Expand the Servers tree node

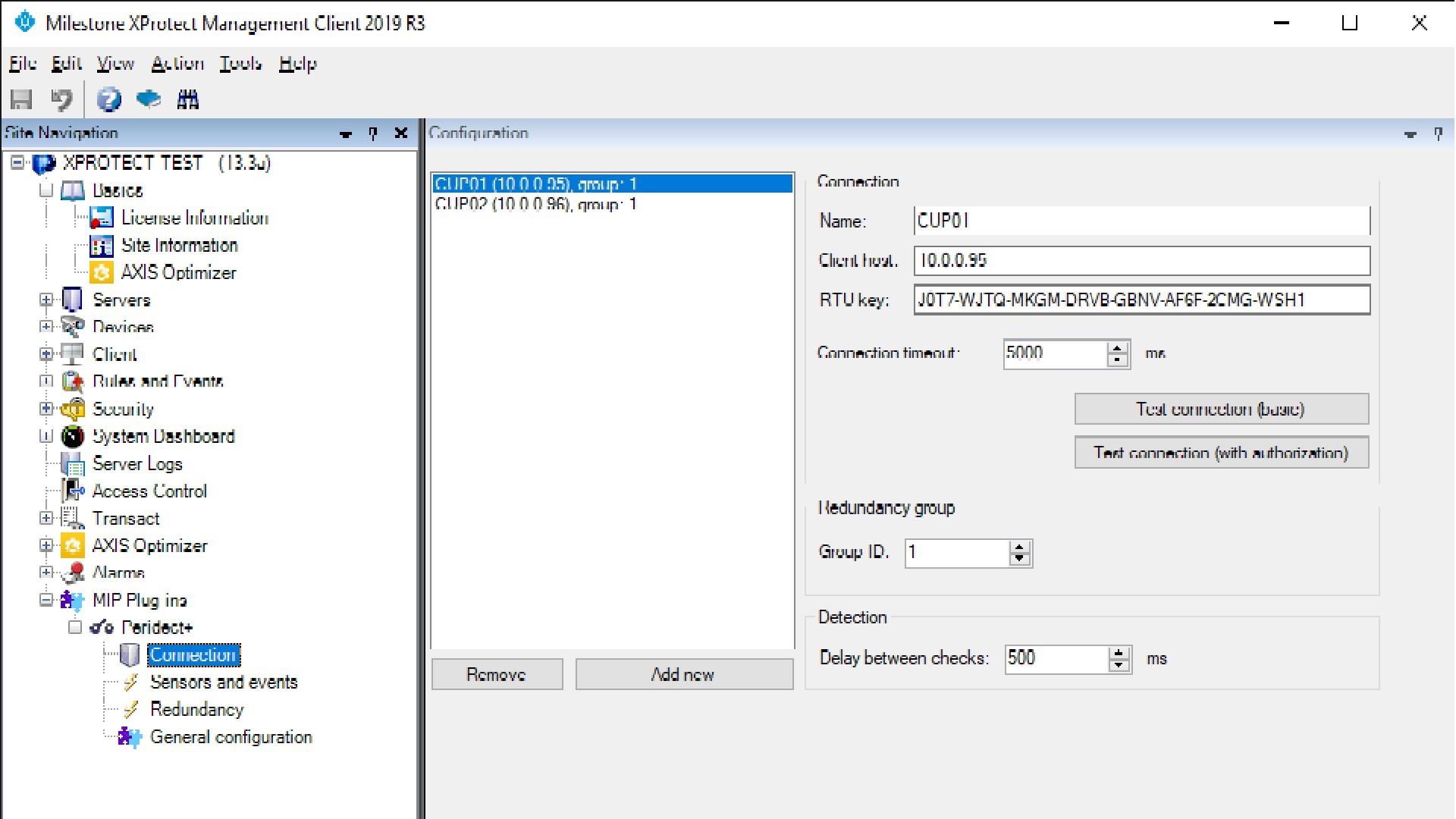[x=46, y=300]
